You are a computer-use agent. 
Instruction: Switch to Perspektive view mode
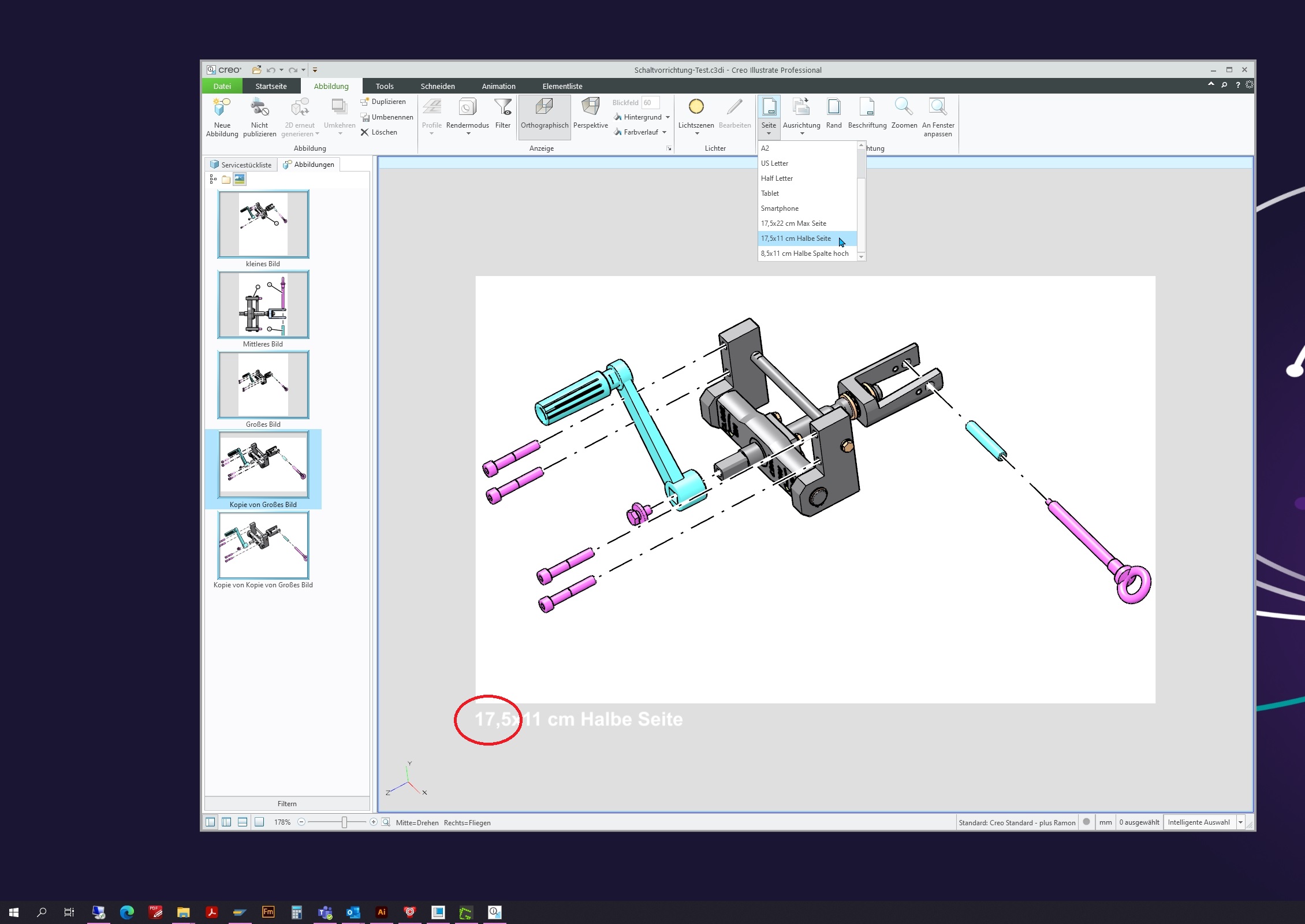590,115
